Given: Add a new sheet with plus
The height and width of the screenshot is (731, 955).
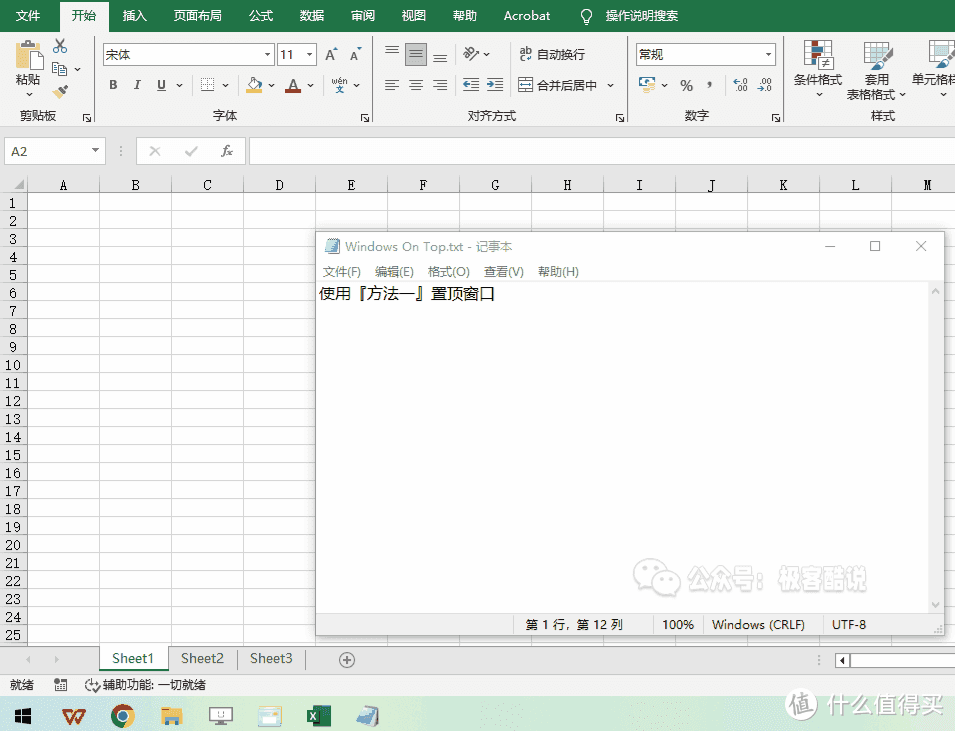Looking at the screenshot, I should coord(347,660).
